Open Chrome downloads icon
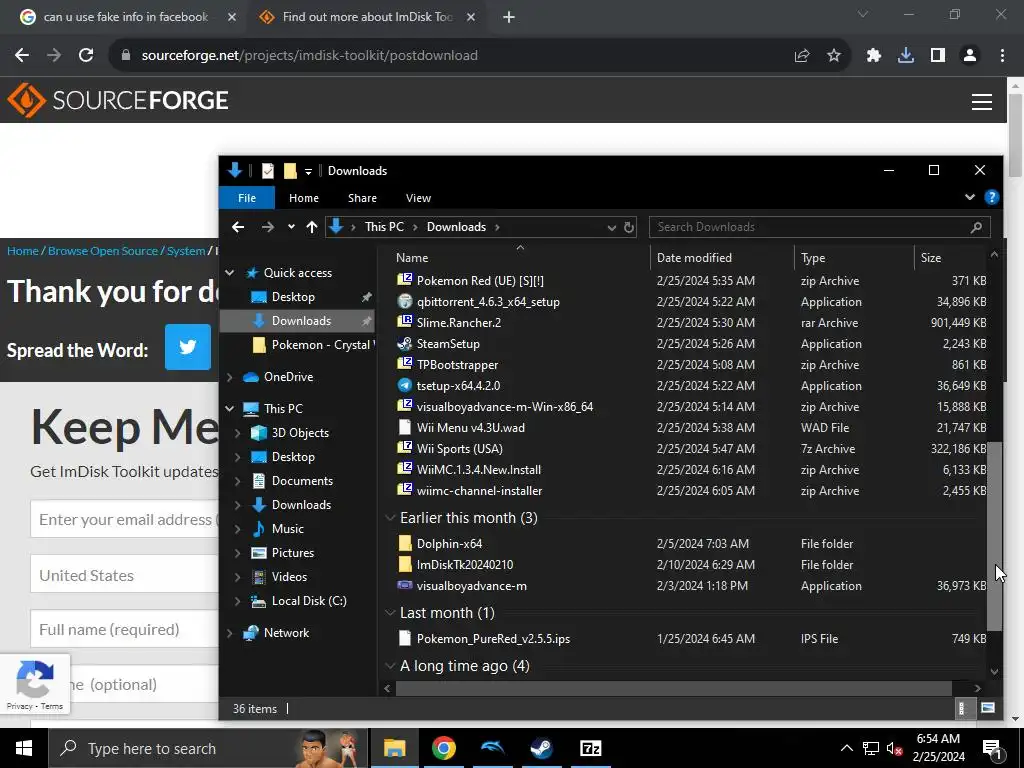This screenshot has height=768, width=1024. click(x=906, y=56)
